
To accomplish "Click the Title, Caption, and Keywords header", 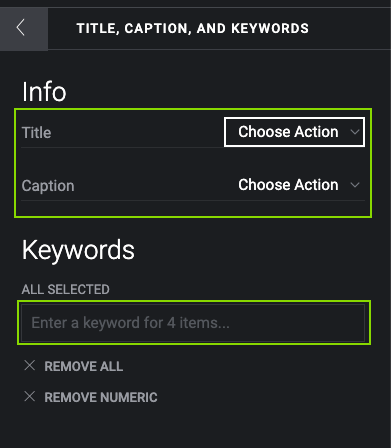I will click(193, 28).
